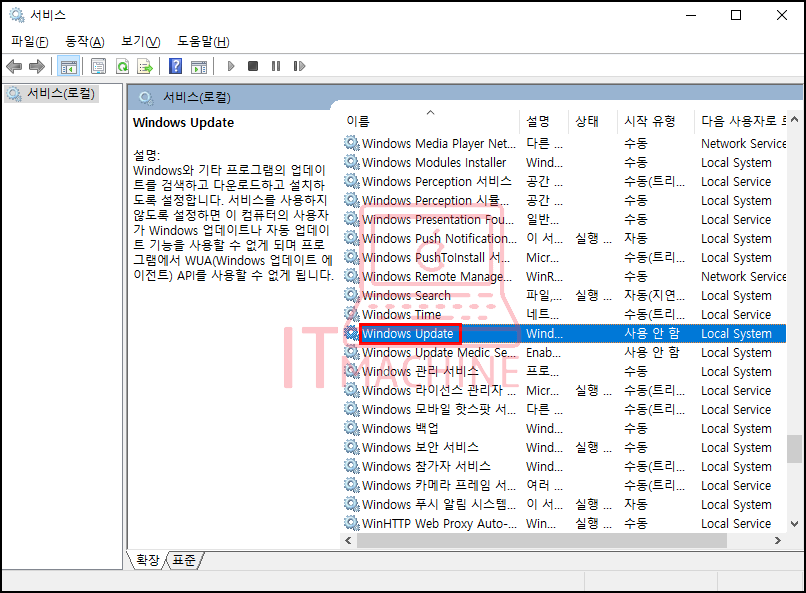The width and height of the screenshot is (806, 593).
Task: Click Network Service in Windows Remote Manage row
Action: [743, 276]
